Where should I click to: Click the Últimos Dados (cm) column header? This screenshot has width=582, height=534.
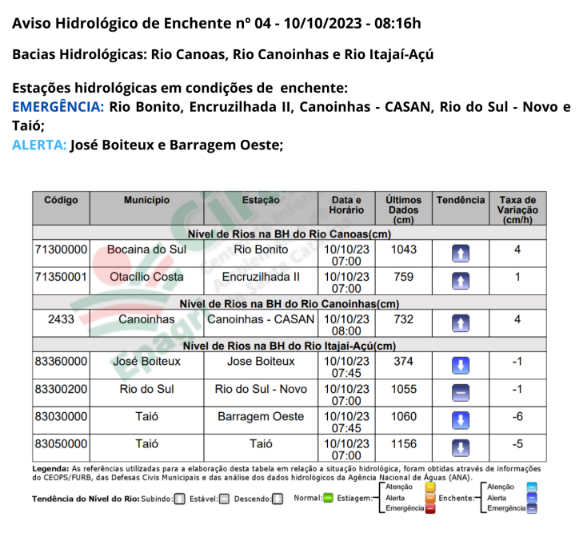404,208
